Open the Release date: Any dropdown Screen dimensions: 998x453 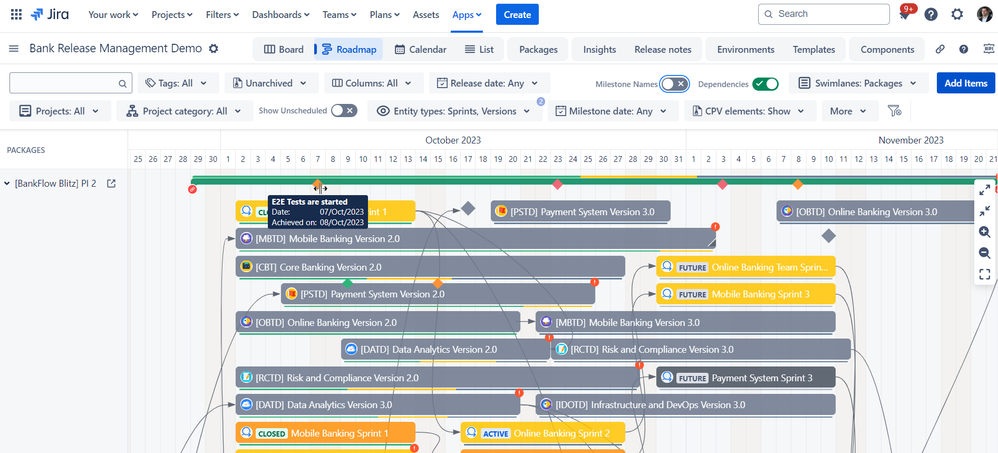(489, 83)
